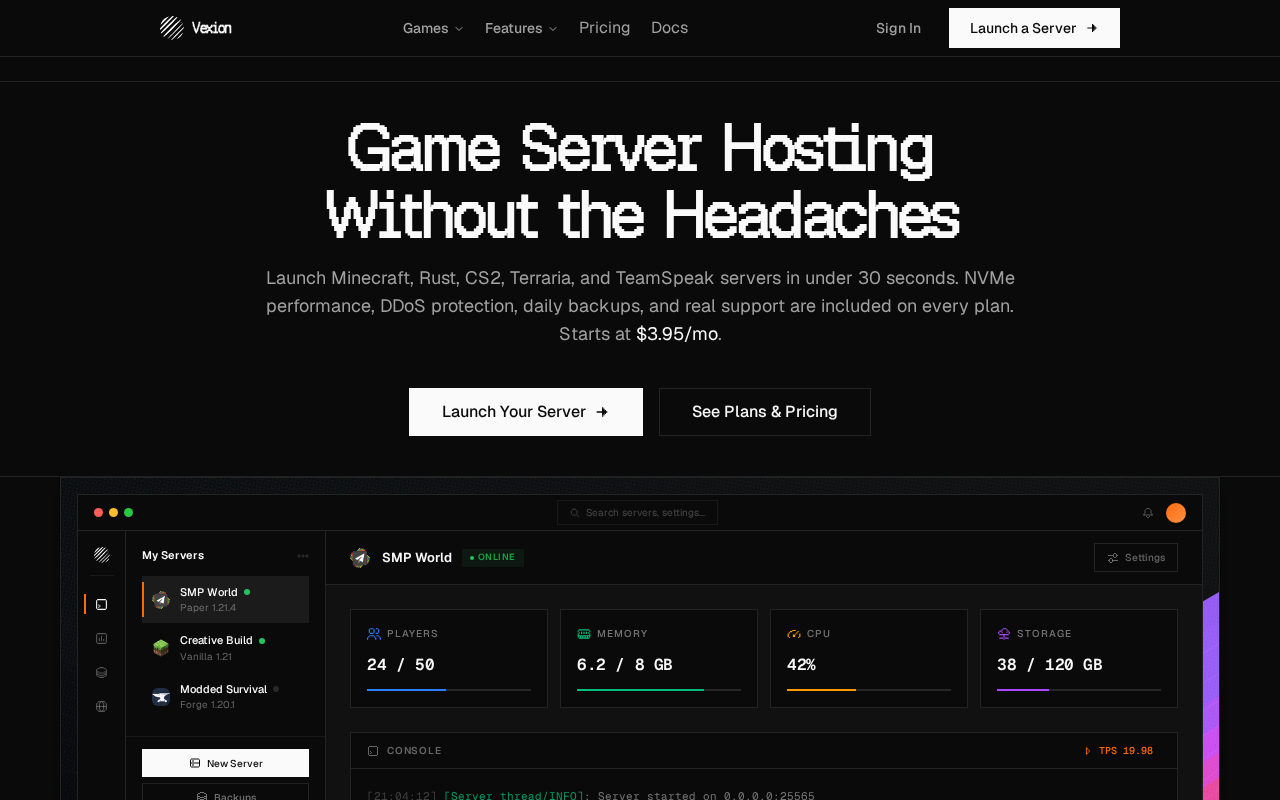Click the Launch a Server button in the navbar
Screen dimensions: 1280x800
(x=1034, y=28)
